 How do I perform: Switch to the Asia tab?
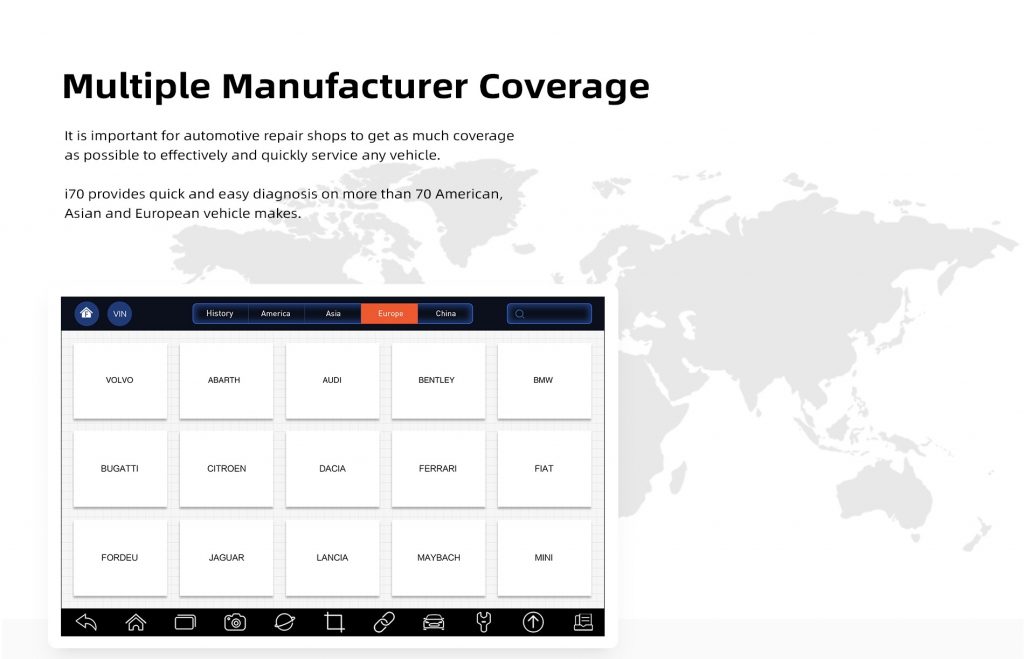tap(333, 313)
